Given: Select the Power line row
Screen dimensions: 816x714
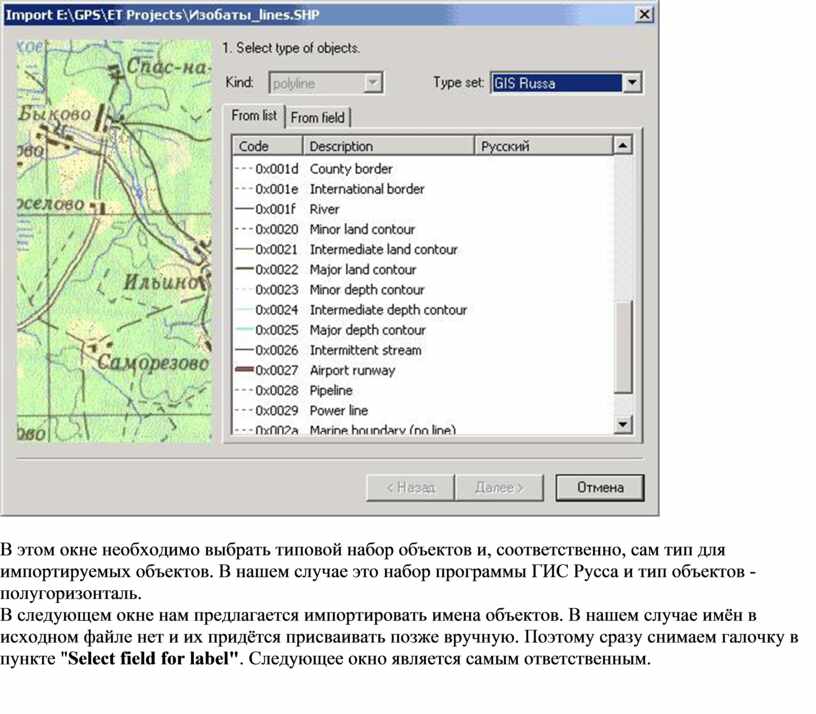Looking at the screenshot, I should (423, 411).
